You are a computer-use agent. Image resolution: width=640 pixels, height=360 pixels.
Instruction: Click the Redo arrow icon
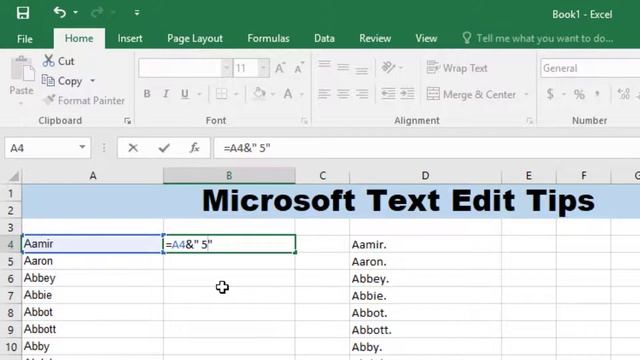pyautogui.click(x=97, y=13)
